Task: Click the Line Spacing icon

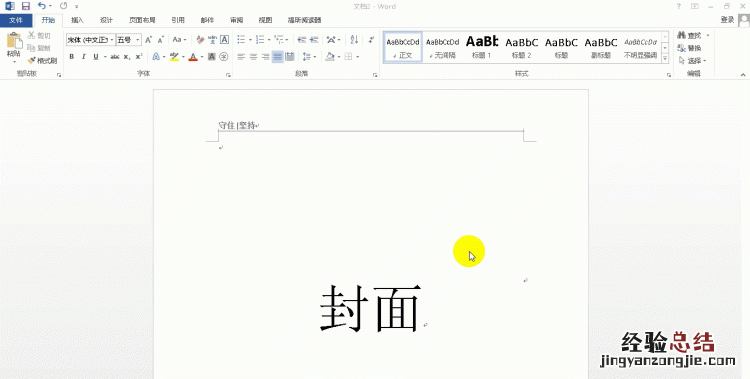Action: point(307,56)
